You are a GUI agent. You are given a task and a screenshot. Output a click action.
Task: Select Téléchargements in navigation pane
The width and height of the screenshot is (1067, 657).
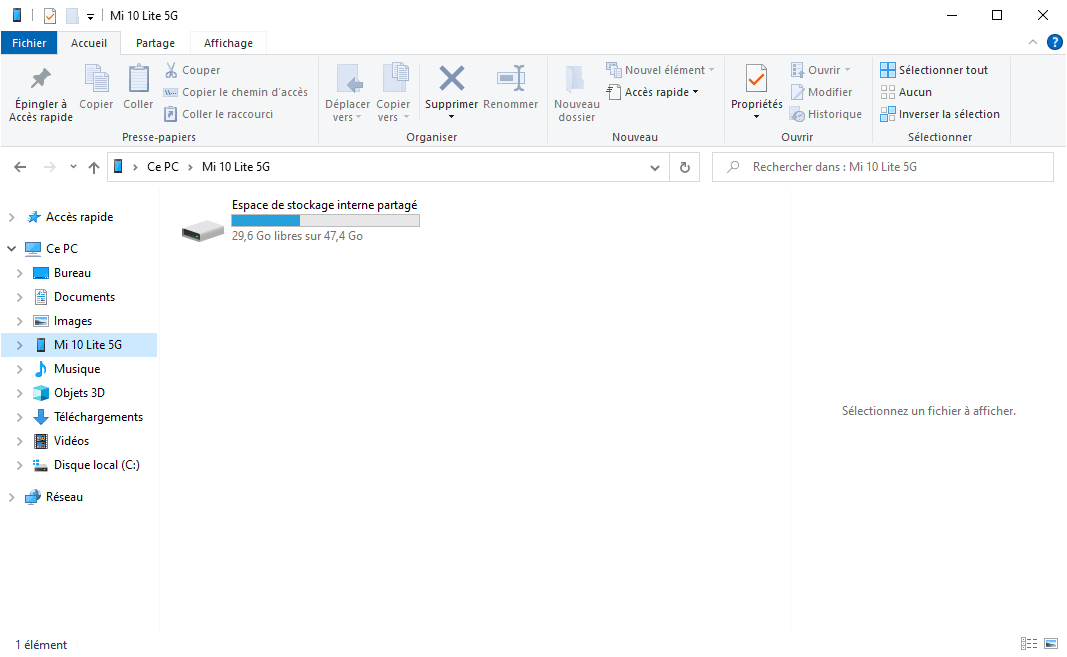(98, 417)
